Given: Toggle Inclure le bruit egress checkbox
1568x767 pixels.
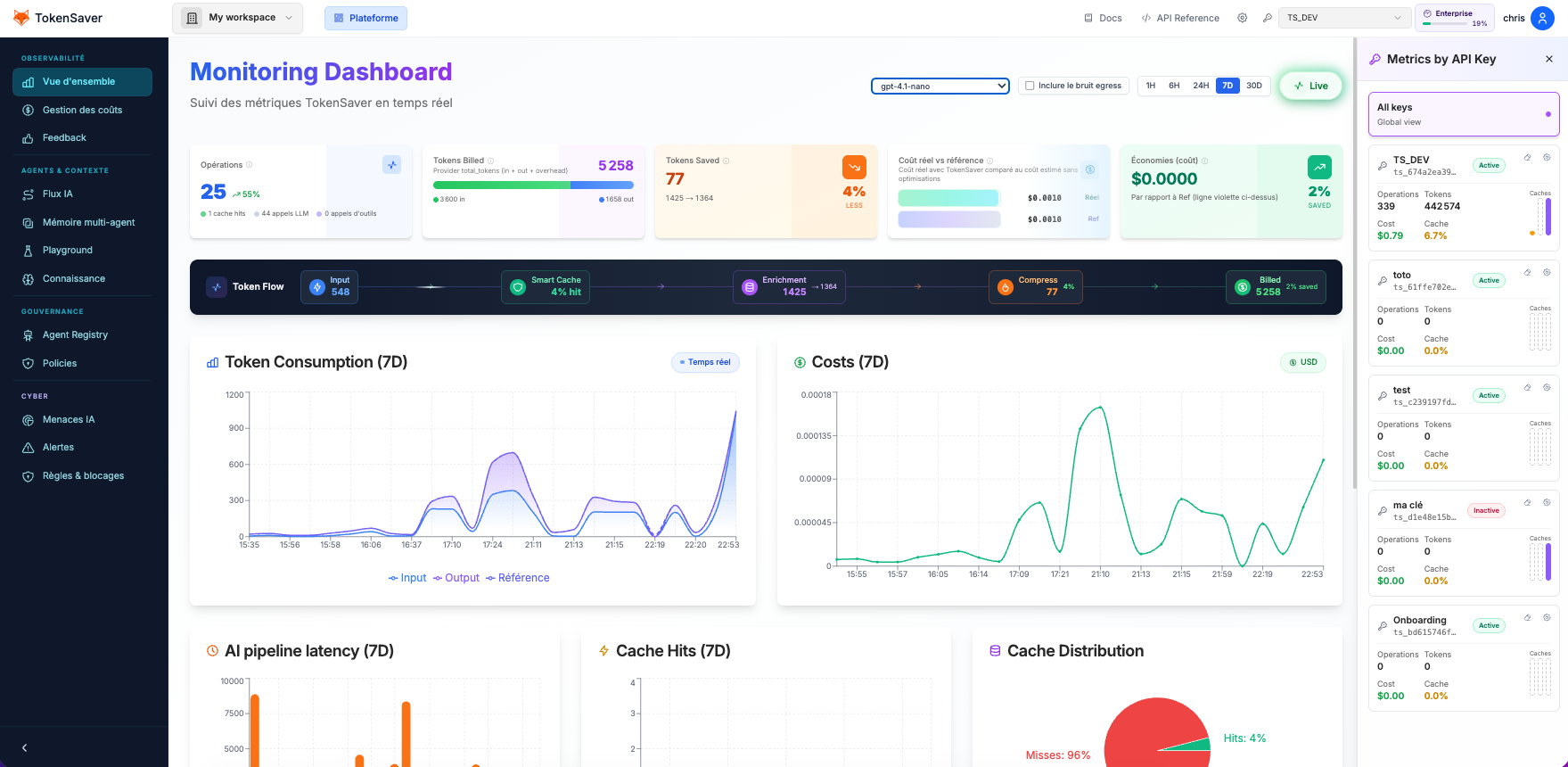Looking at the screenshot, I should pyautogui.click(x=1030, y=86).
